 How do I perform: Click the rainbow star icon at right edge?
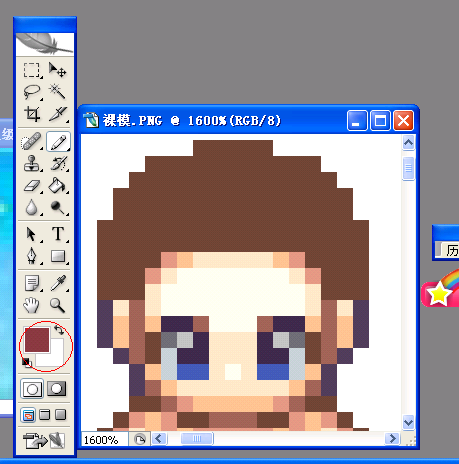440,289
